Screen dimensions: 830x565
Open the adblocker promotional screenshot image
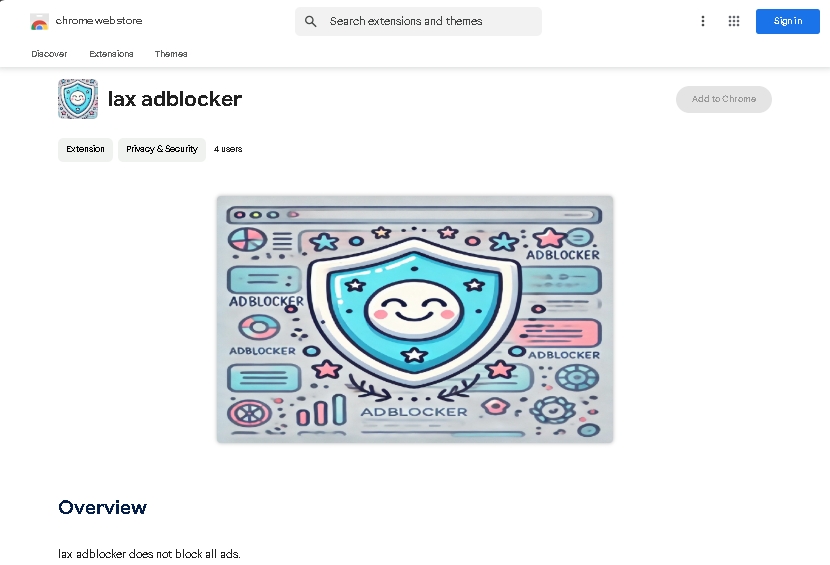point(415,319)
